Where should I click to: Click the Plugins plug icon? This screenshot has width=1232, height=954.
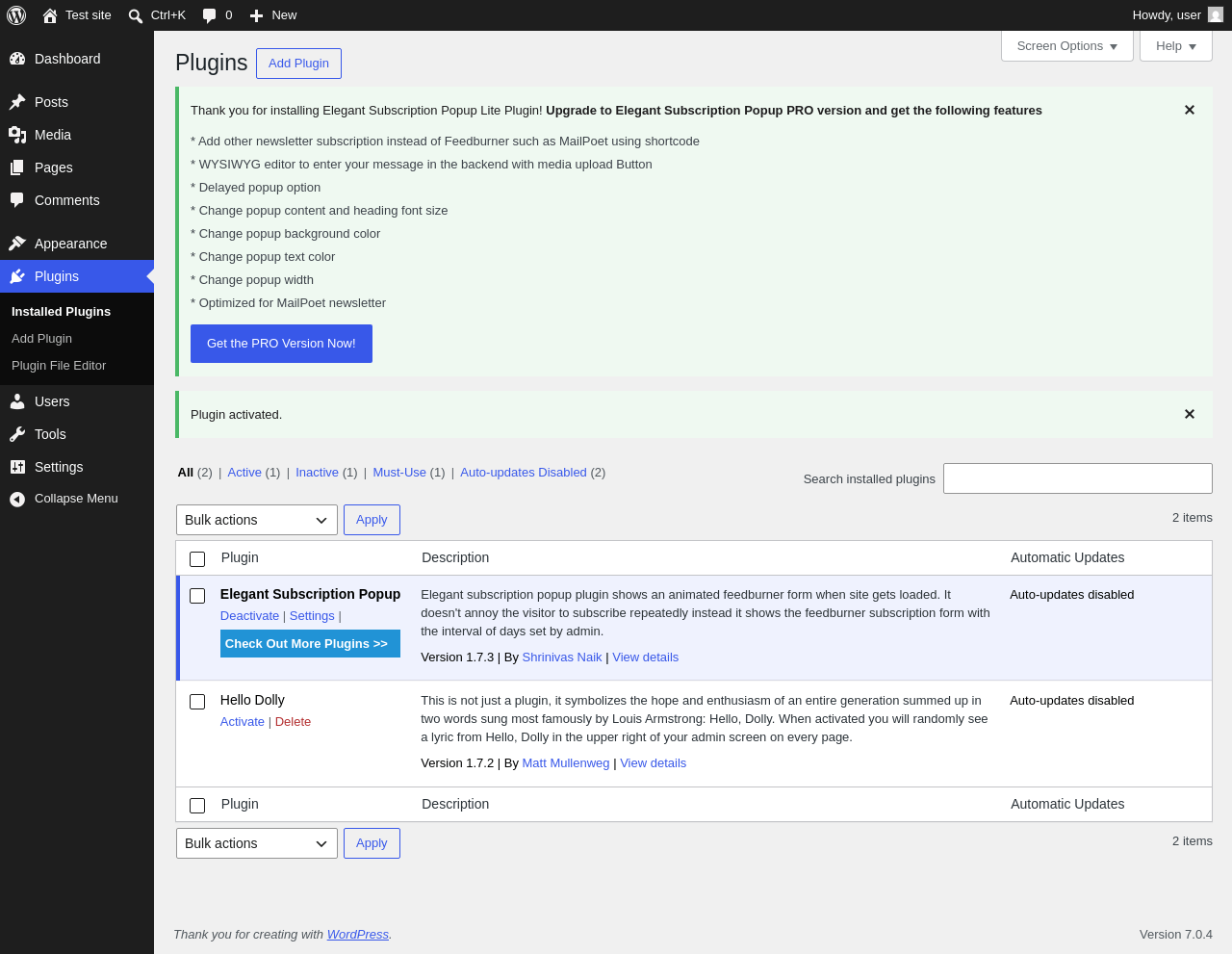tap(17, 276)
